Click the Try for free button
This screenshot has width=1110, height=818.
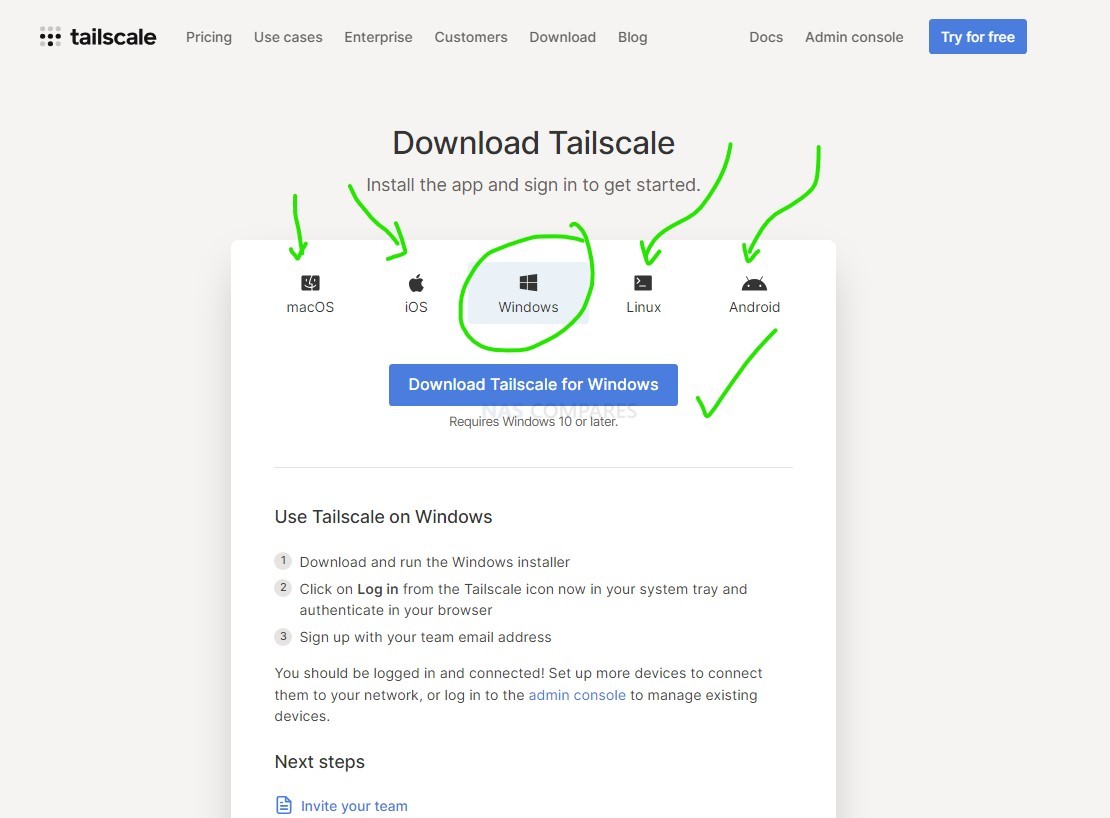978,37
